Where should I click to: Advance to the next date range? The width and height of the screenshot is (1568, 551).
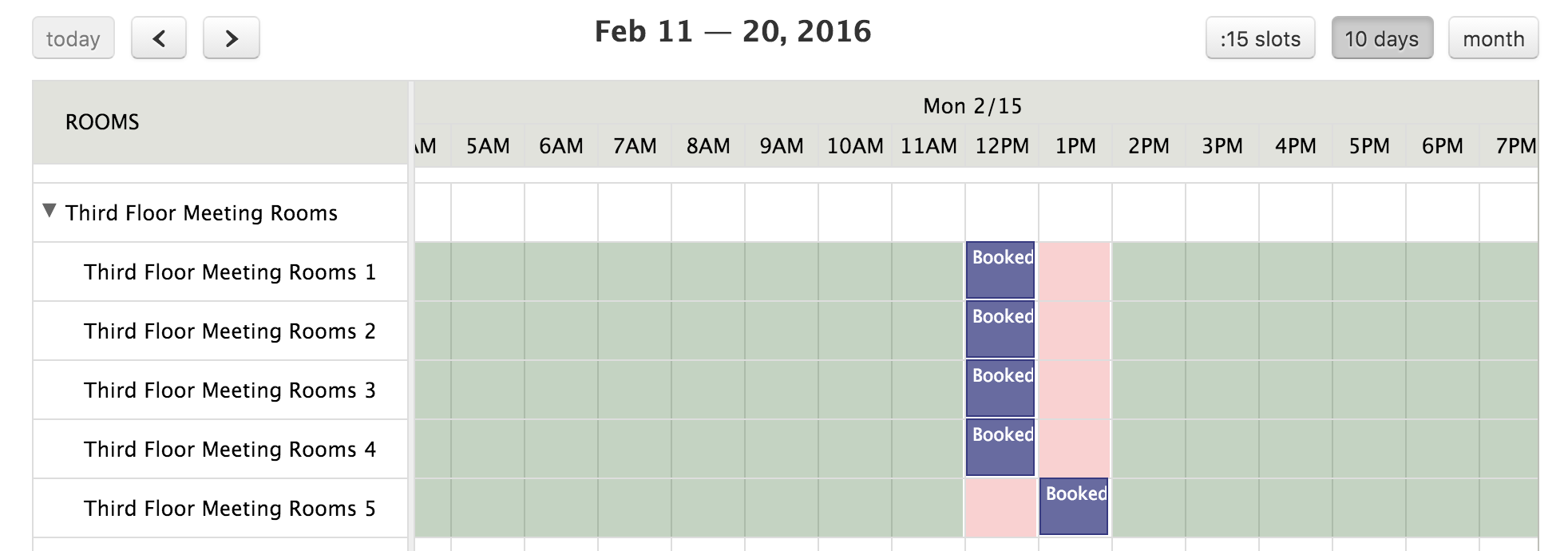coord(232,38)
